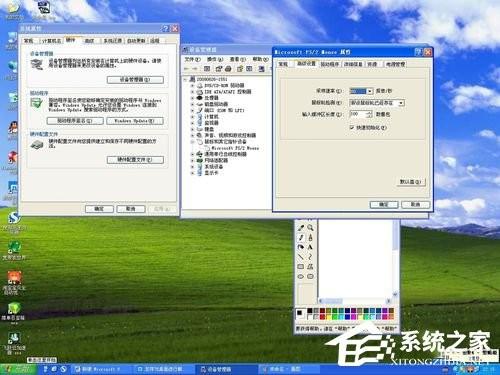Switch to 设备管理器 taskbar button
Screen dimensions: 500x375
coord(226,369)
